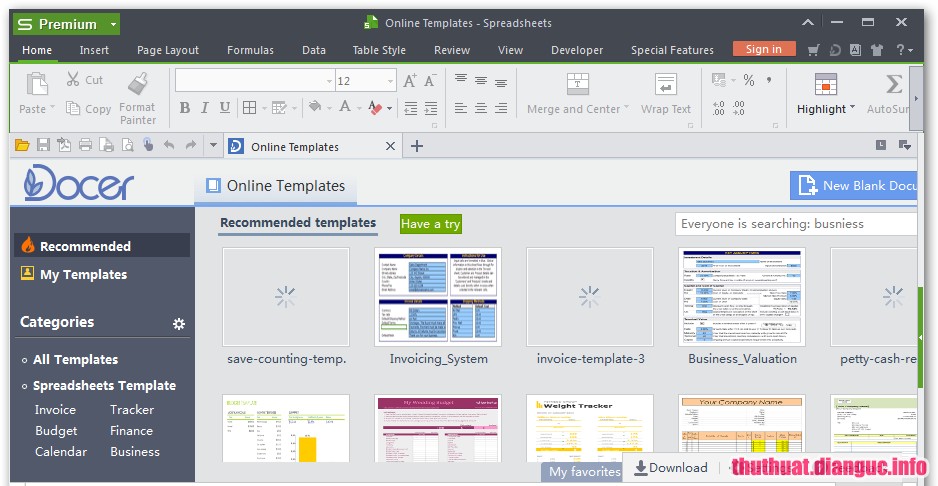Click the AutoSum sigma icon
938x486 pixels.
(x=894, y=84)
